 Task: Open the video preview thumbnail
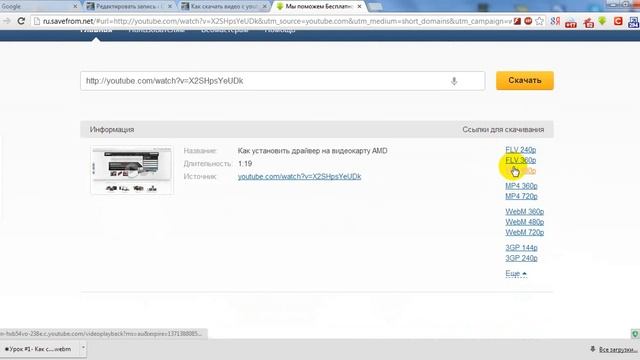(132, 170)
